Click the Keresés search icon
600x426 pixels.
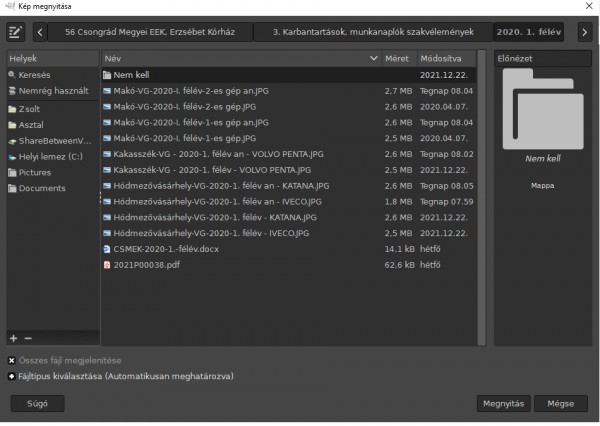tap(12, 75)
